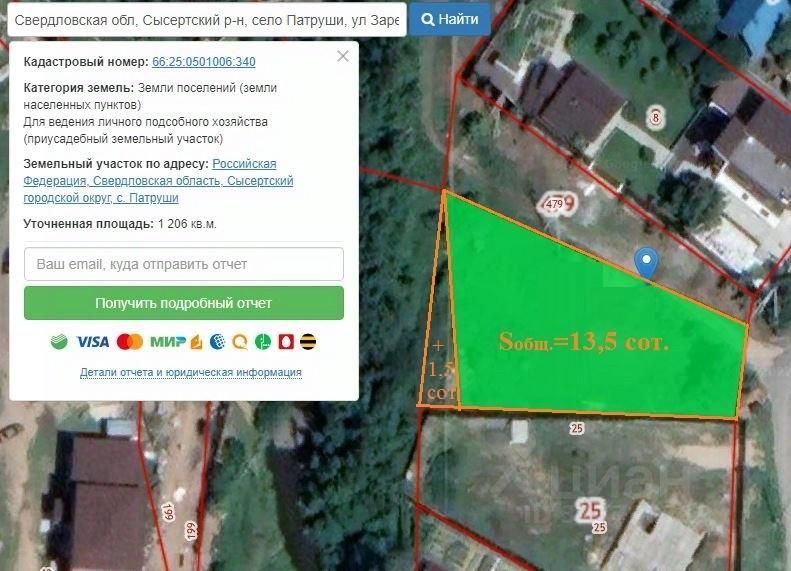
Task: Click the QIWI payment icon
Action: coord(240,342)
